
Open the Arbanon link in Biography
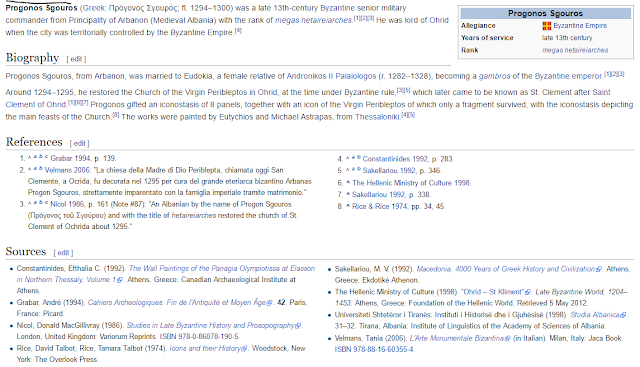(109, 76)
